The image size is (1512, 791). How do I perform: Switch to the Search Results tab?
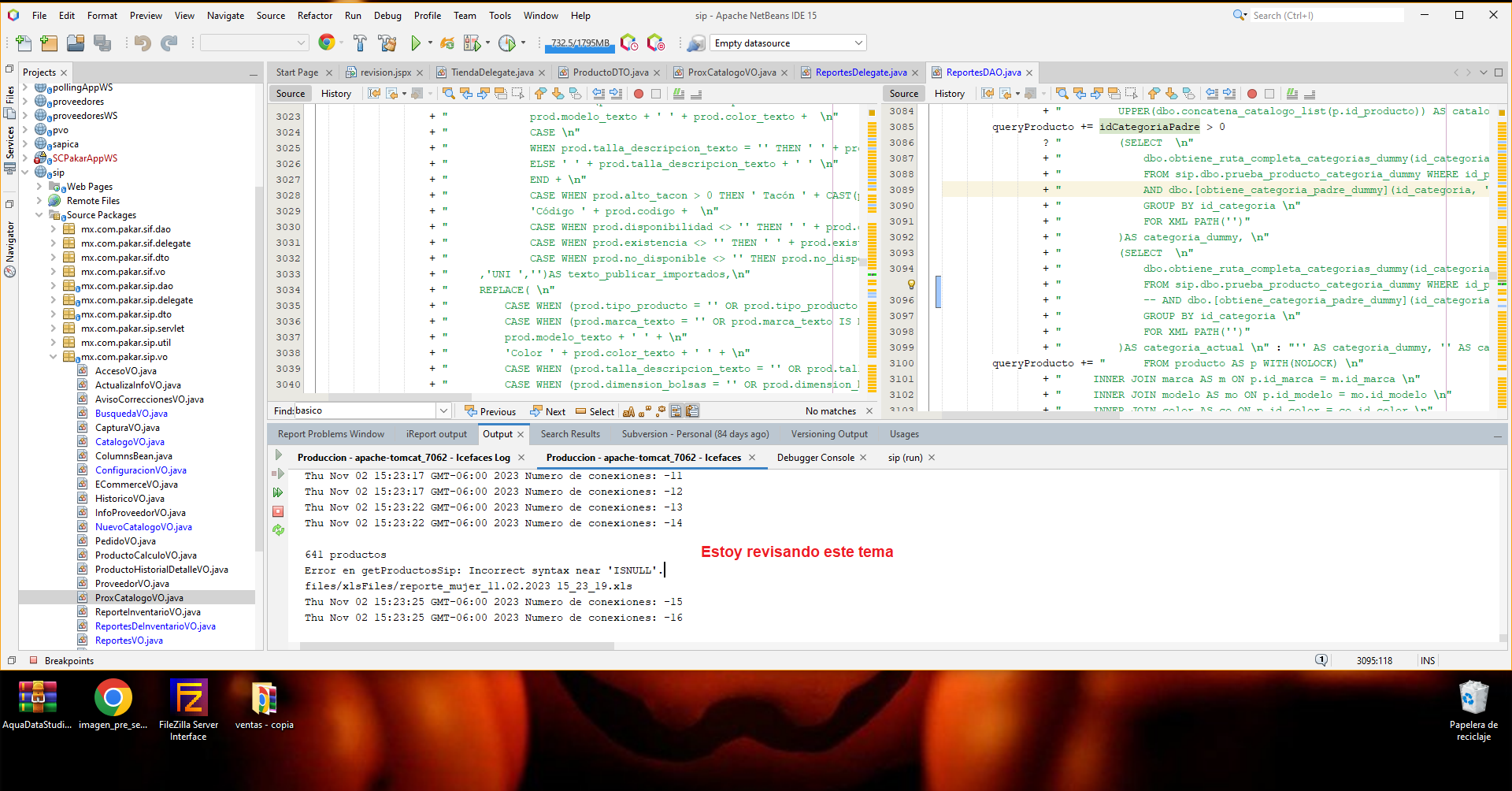point(570,434)
